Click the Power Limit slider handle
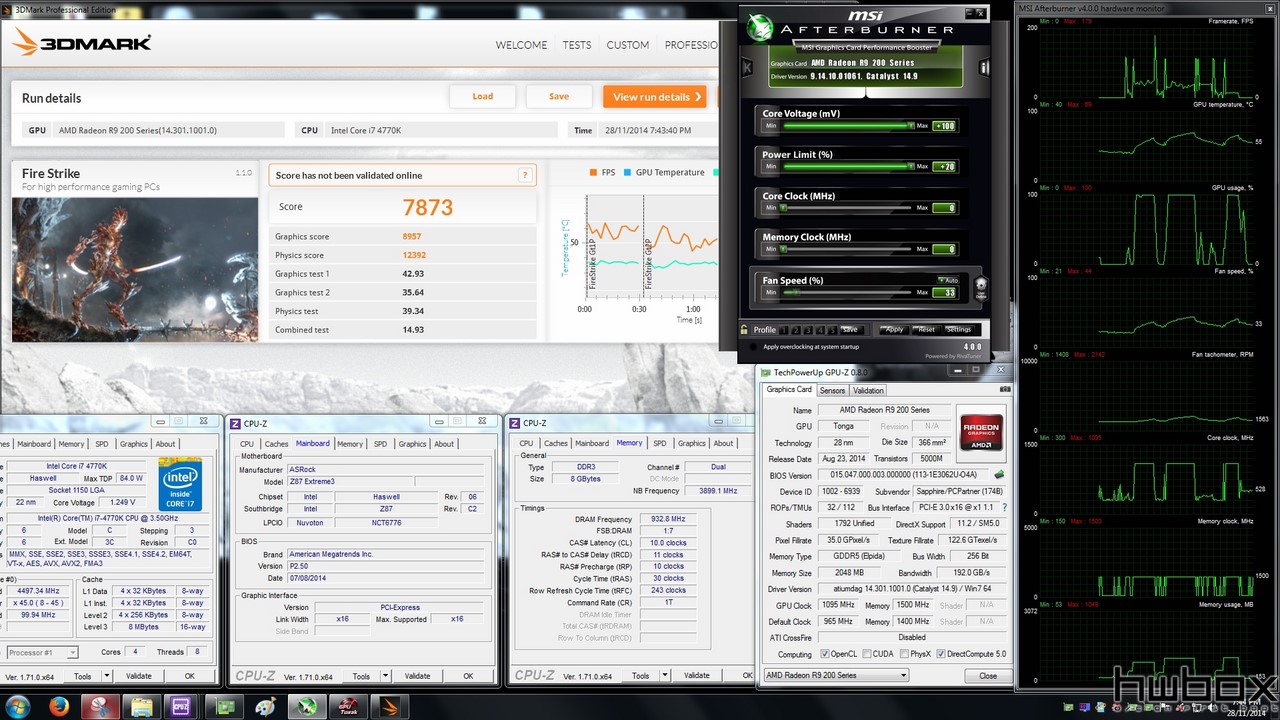Viewport: 1280px width, 720px height. [910, 167]
